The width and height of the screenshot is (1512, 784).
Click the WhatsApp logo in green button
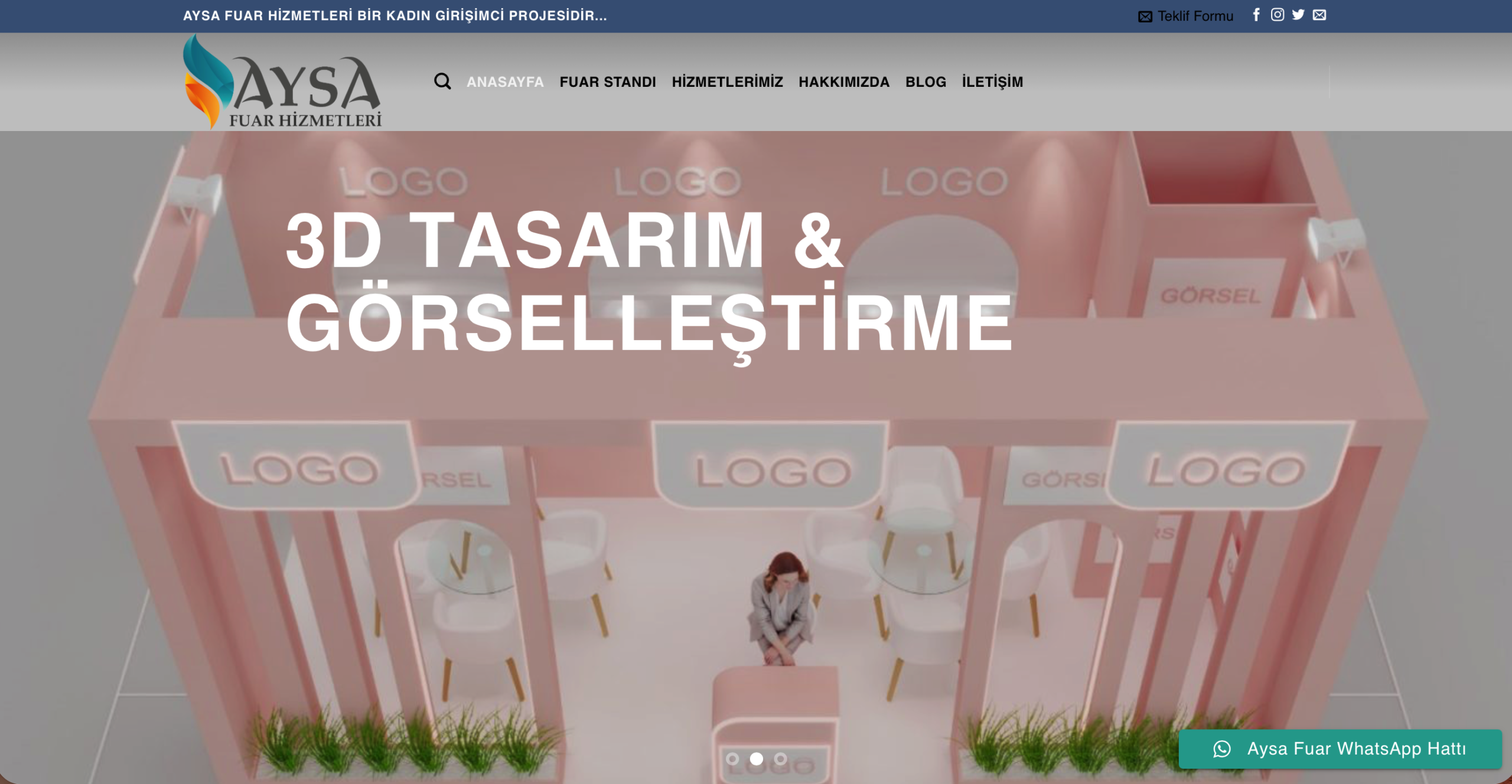click(x=1221, y=749)
